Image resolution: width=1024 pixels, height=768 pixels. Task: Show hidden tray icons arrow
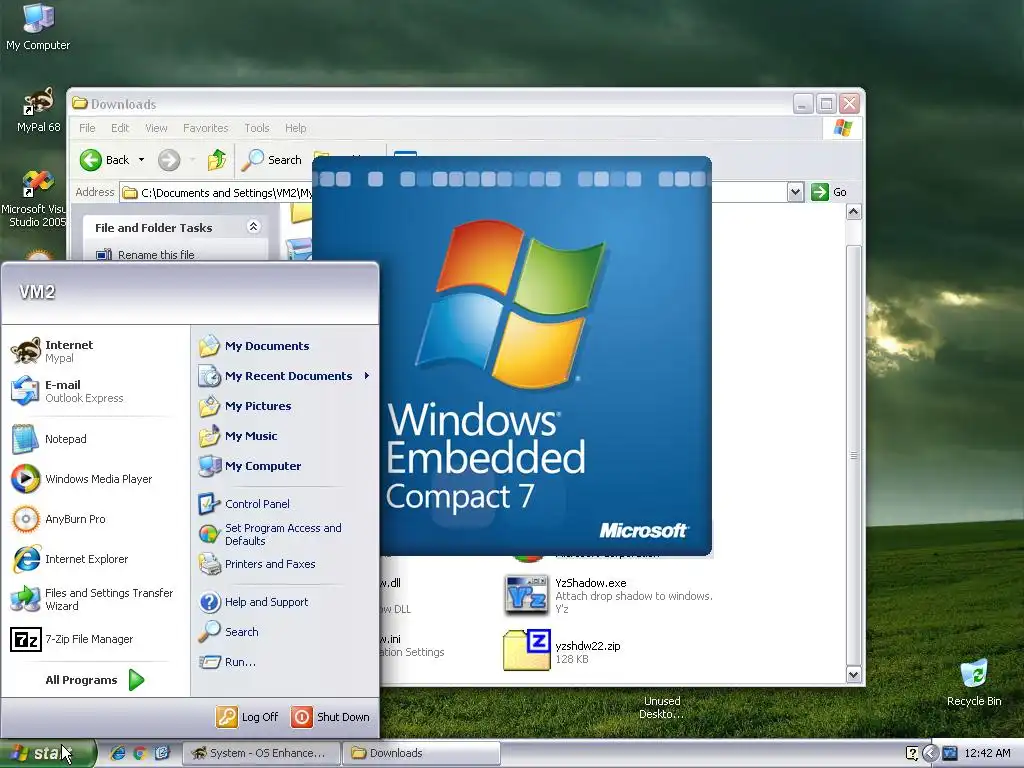[931, 753]
